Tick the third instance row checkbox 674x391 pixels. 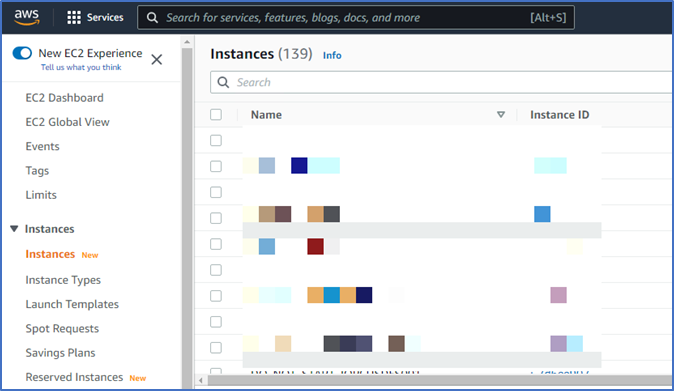pos(216,192)
